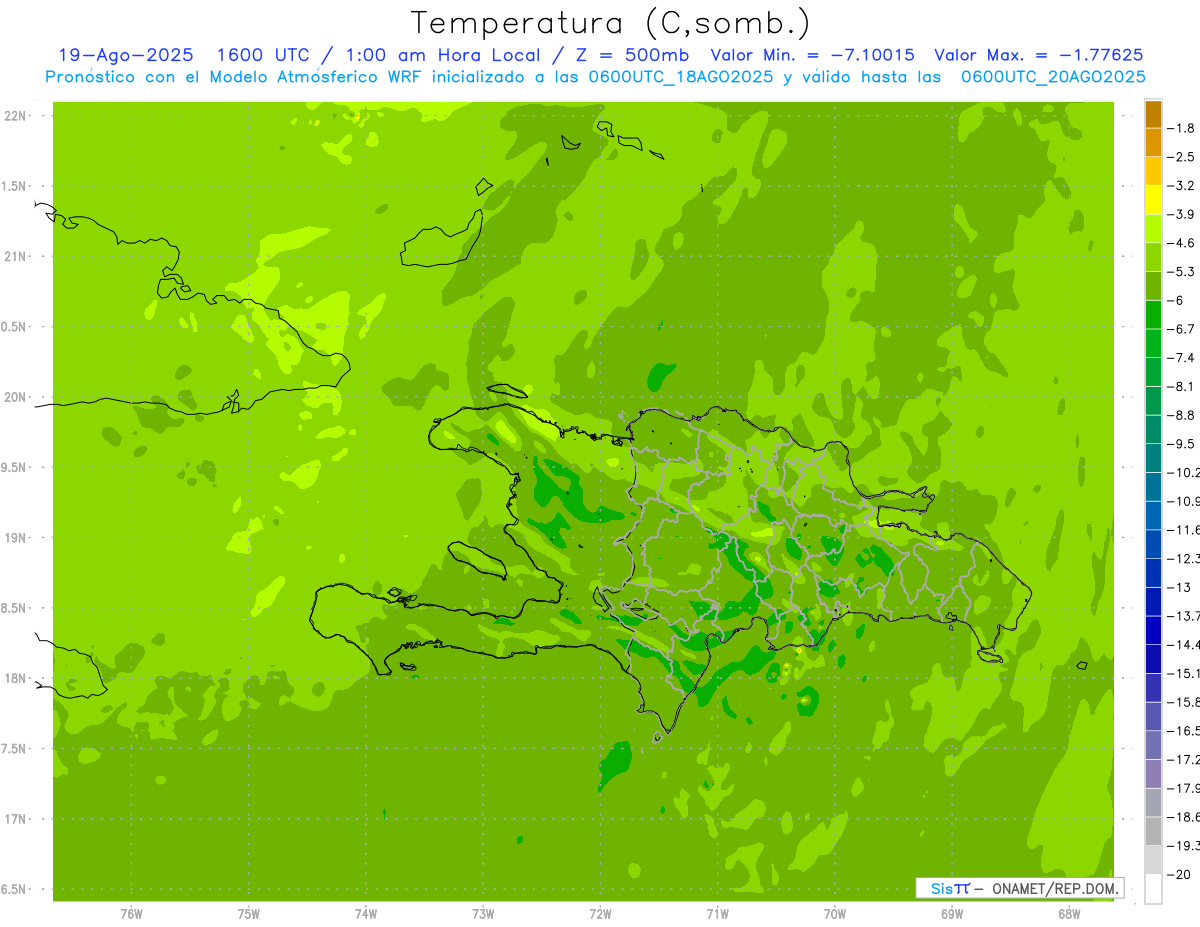
Task: Click the "68W" longitude label
Action: click(1069, 913)
